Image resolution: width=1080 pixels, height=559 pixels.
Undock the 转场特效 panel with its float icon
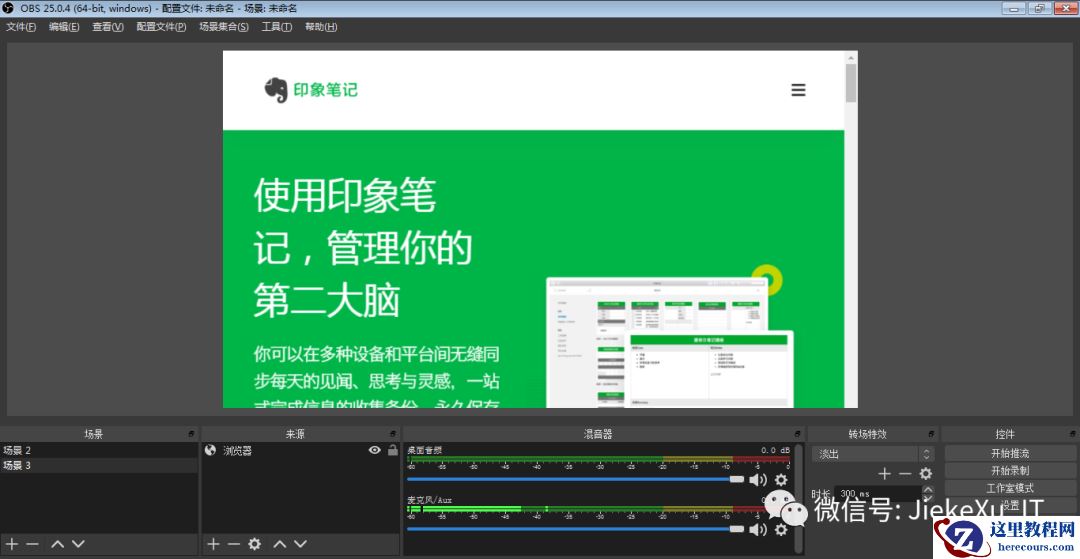pos(931,434)
